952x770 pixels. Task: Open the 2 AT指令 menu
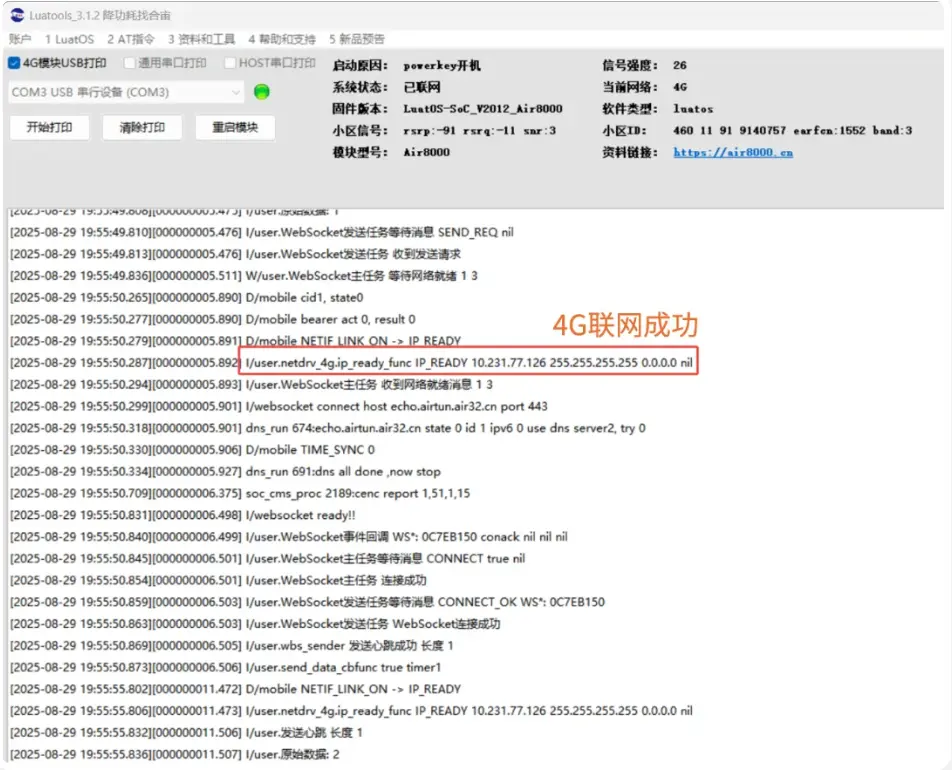(x=131, y=39)
